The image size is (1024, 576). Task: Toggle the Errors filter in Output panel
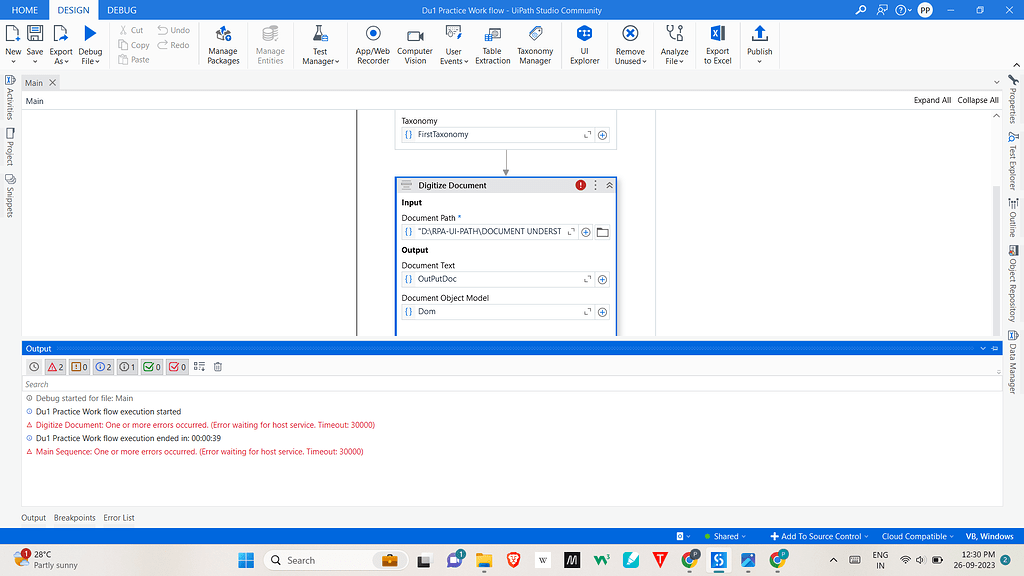pos(55,366)
